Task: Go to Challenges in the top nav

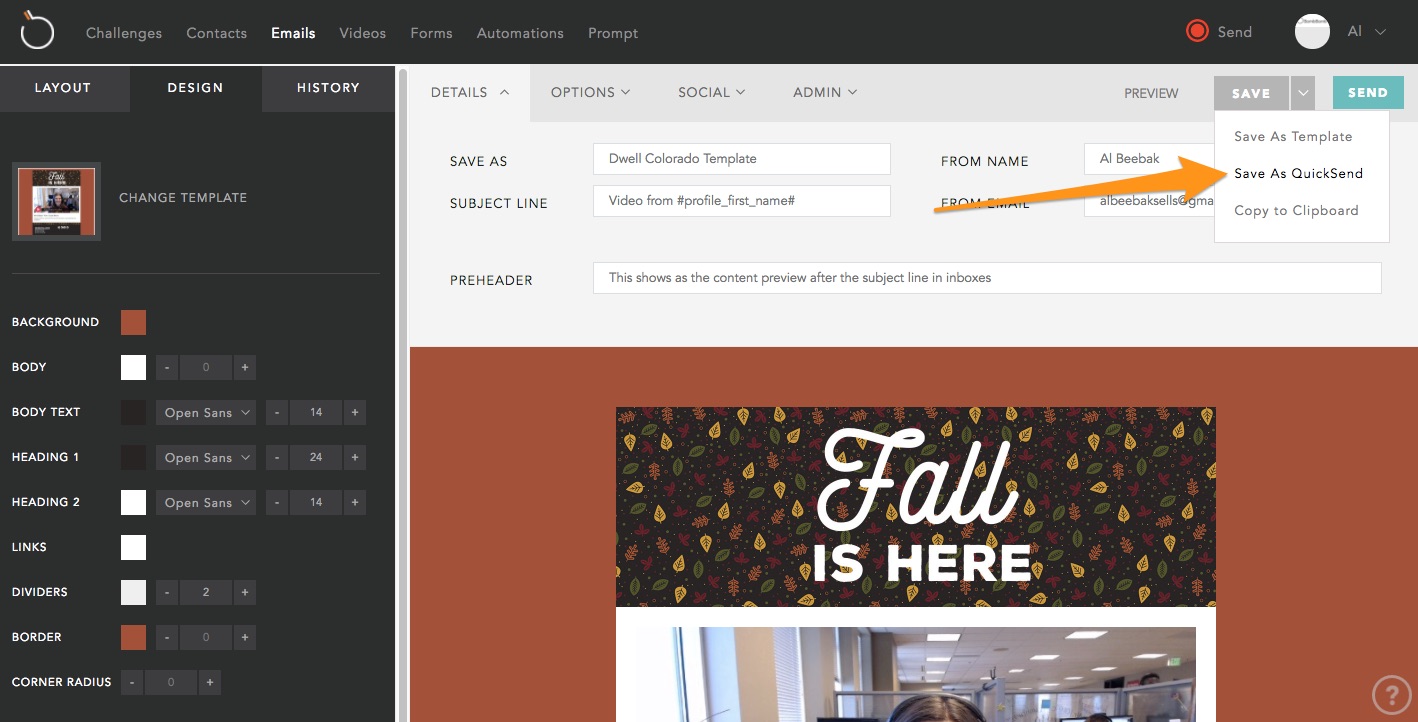Action: pyautogui.click(x=124, y=33)
